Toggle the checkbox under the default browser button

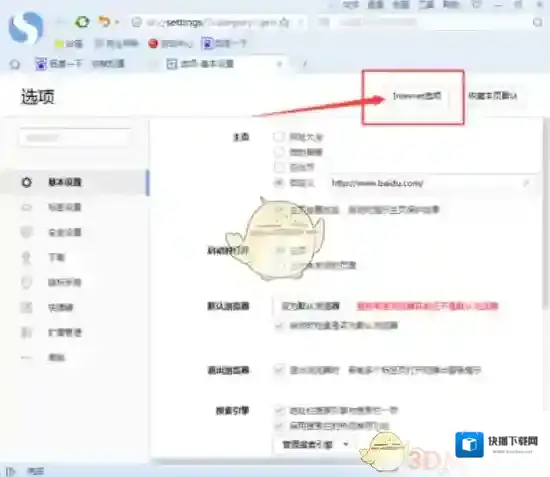click(279, 326)
